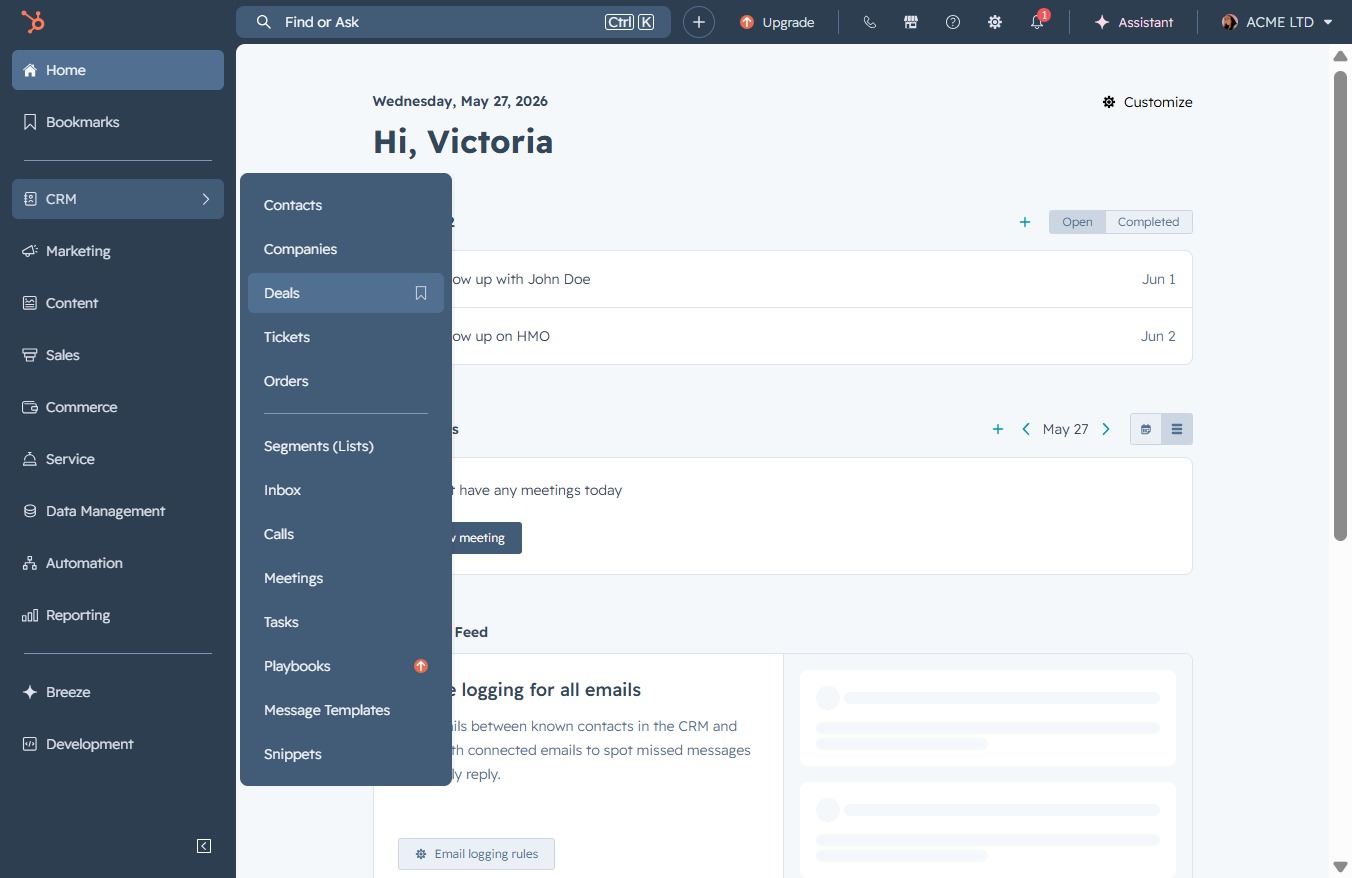Open the Marketing sidebar menu
1352x878 pixels.
(118, 251)
